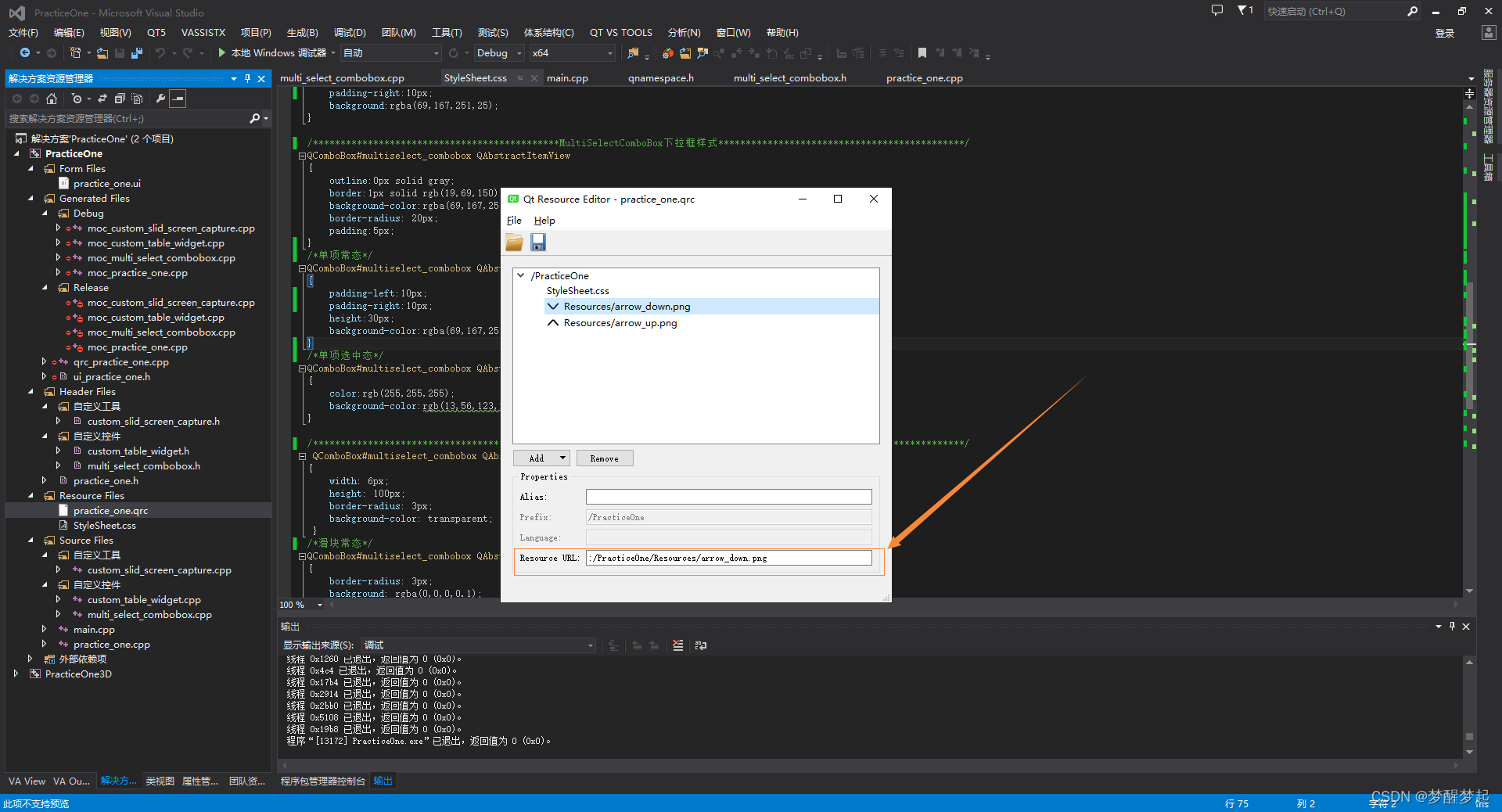Click Sync with Active Document icon in Solution Explorer
This screenshot has width=1502, height=812.
click(x=102, y=99)
